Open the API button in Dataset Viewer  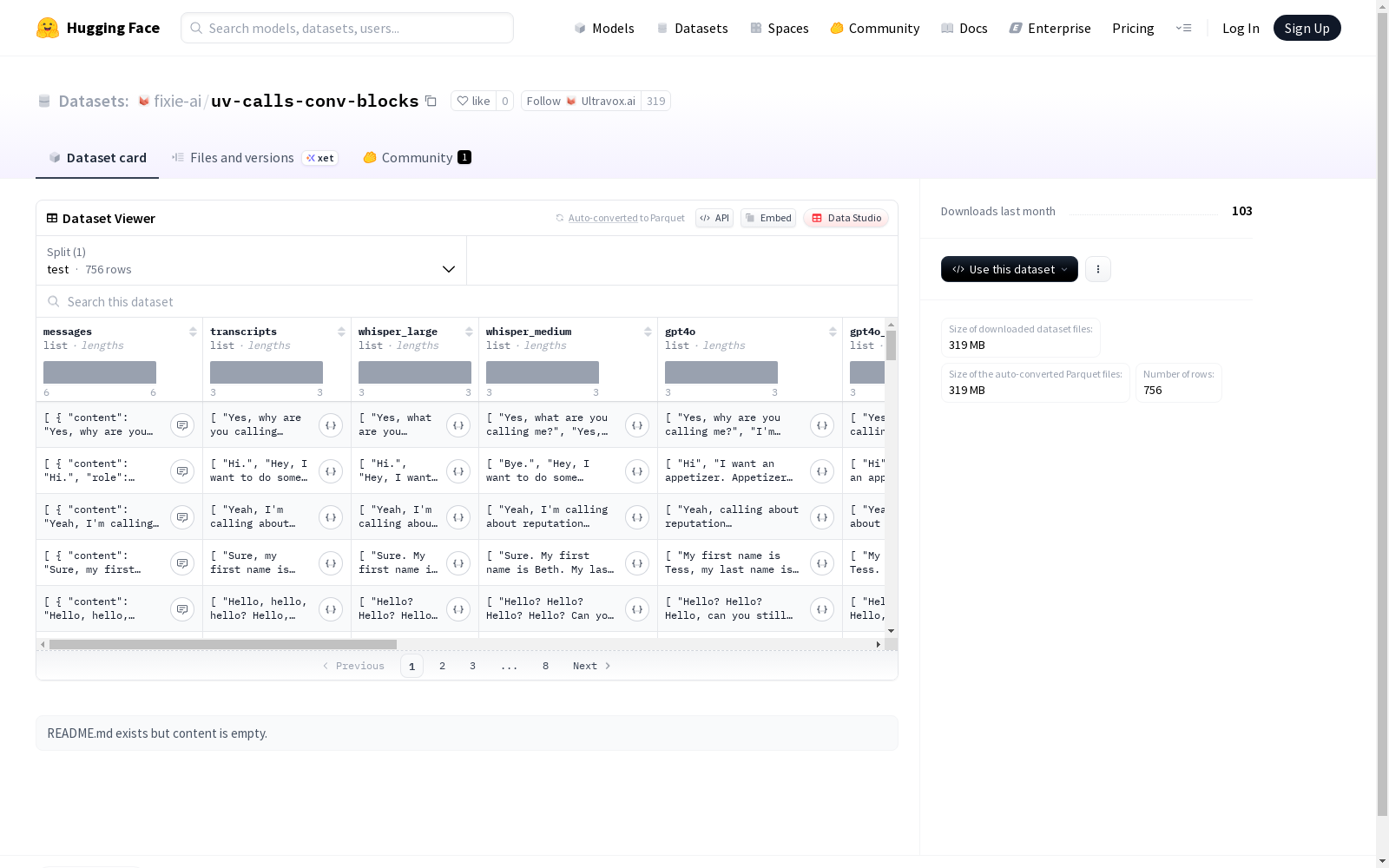[x=714, y=218]
